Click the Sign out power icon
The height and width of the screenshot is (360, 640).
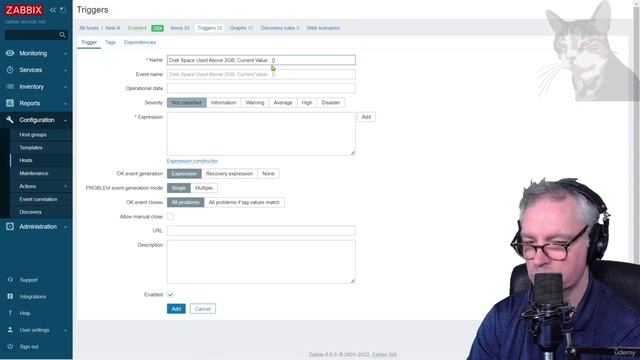coord(10,347)
